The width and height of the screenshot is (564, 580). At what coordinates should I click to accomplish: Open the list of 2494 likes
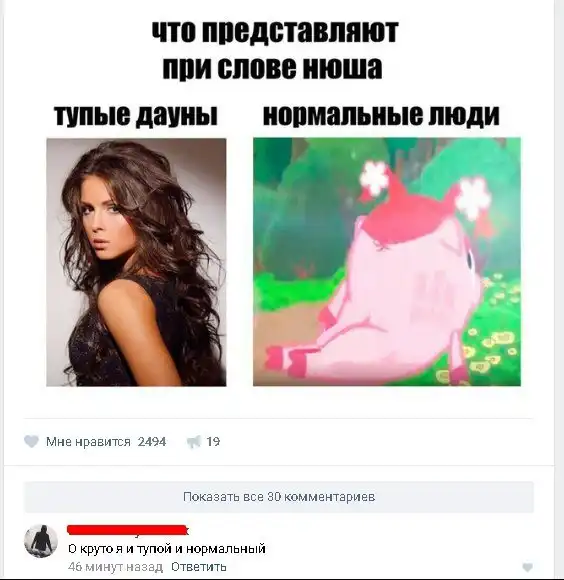click(x=152, y=442)
